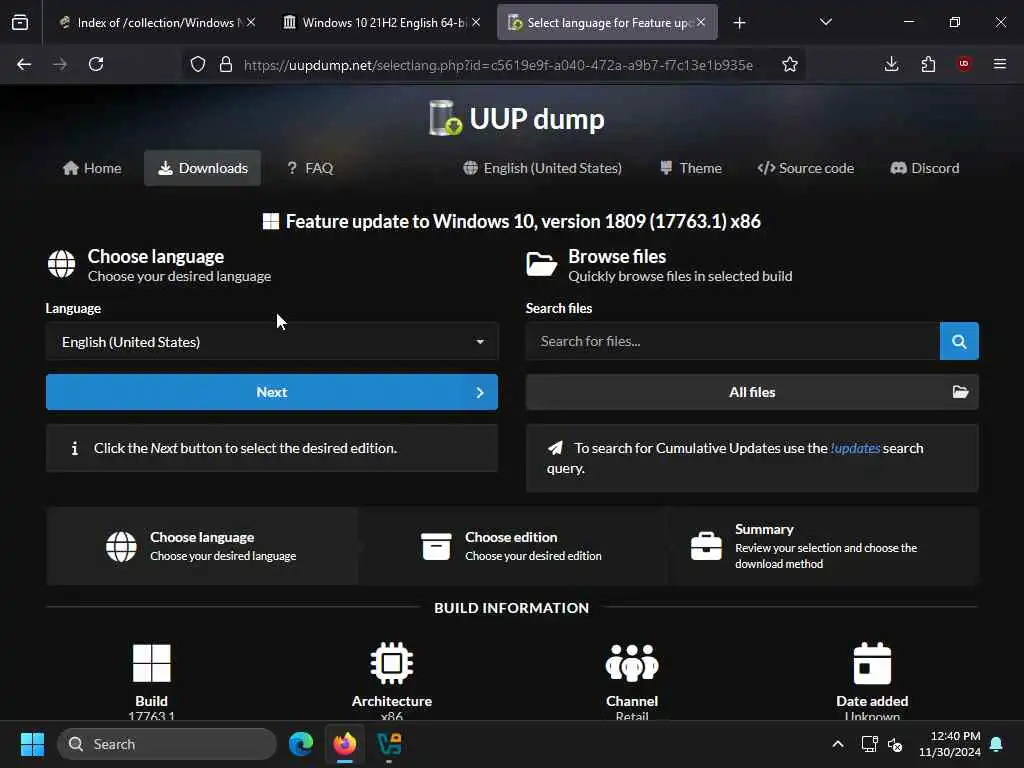The width and height of the screenshot is (1024, 768).
Task: Click the Choose language step globe icon
Action: pyautogui.click(x=121, y=546)
